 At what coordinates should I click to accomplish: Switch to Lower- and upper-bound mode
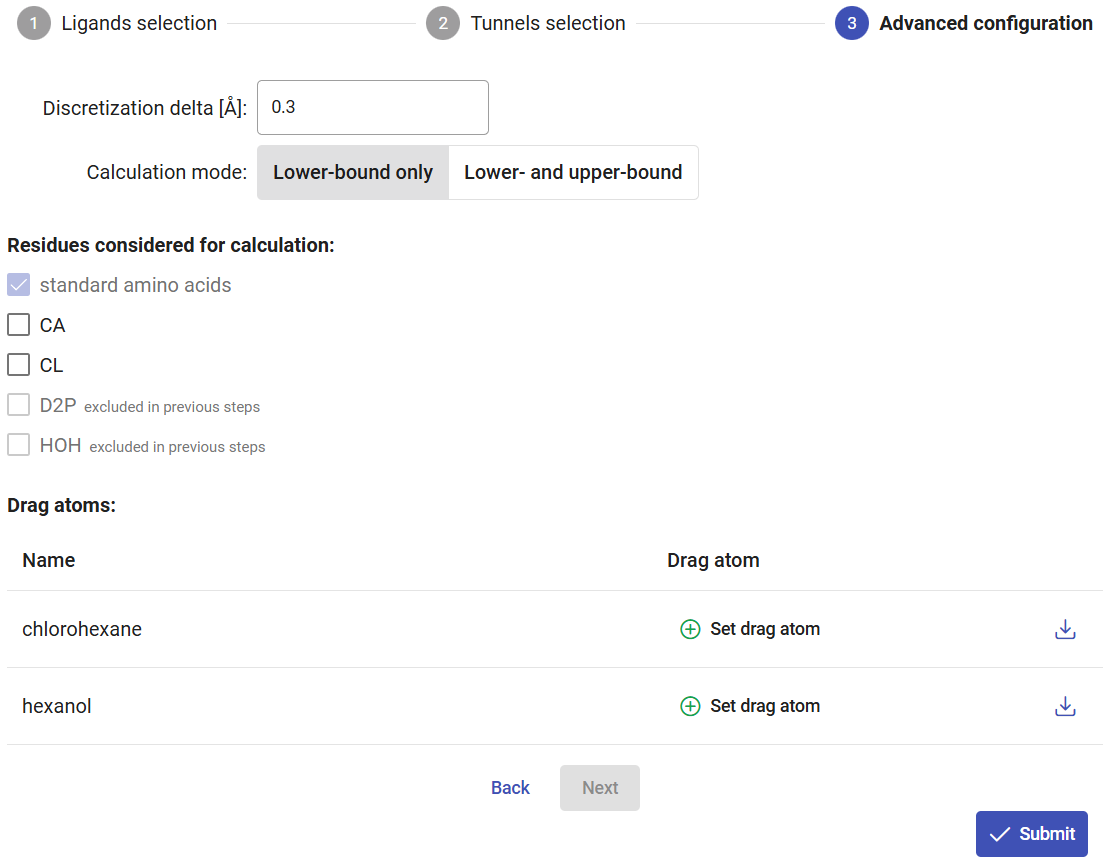point(573,172)
